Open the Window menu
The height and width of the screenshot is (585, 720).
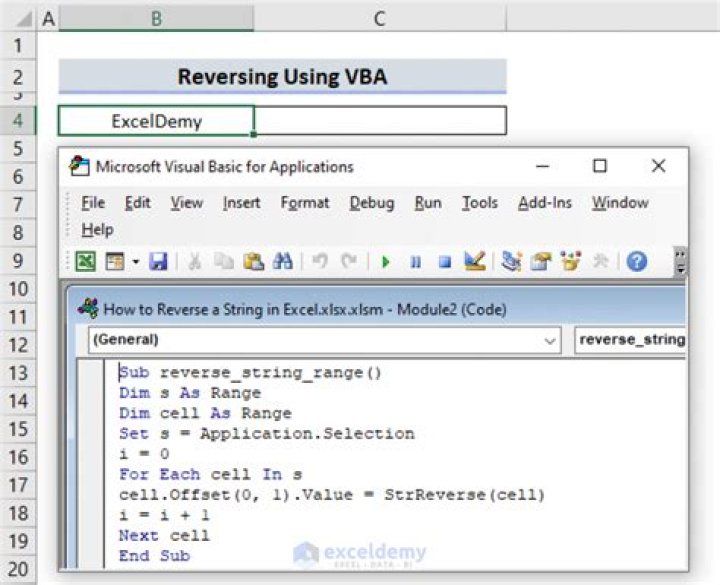click(x=620, y=202)
